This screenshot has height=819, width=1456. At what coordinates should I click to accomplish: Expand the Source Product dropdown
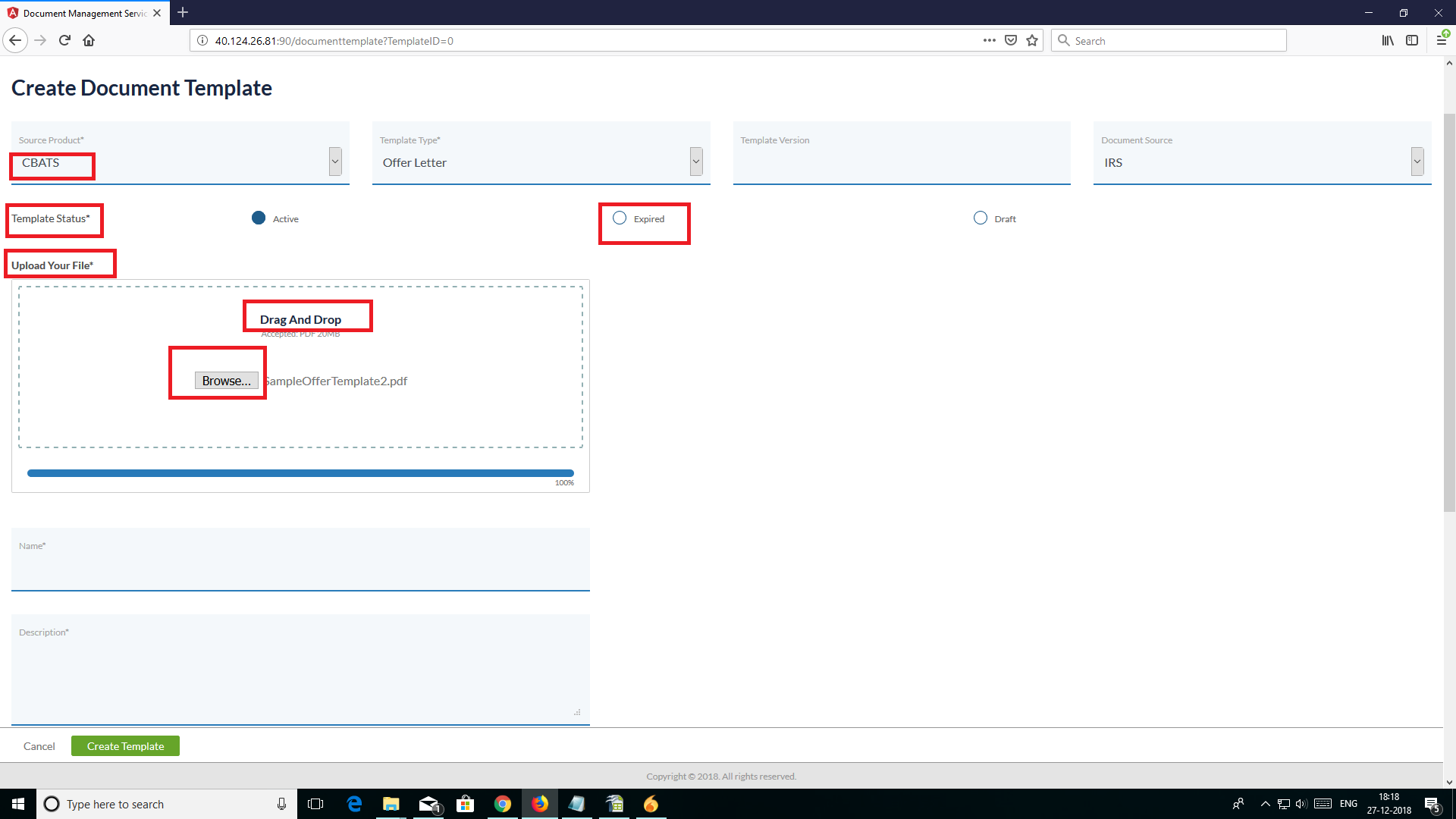click(335, 162)
